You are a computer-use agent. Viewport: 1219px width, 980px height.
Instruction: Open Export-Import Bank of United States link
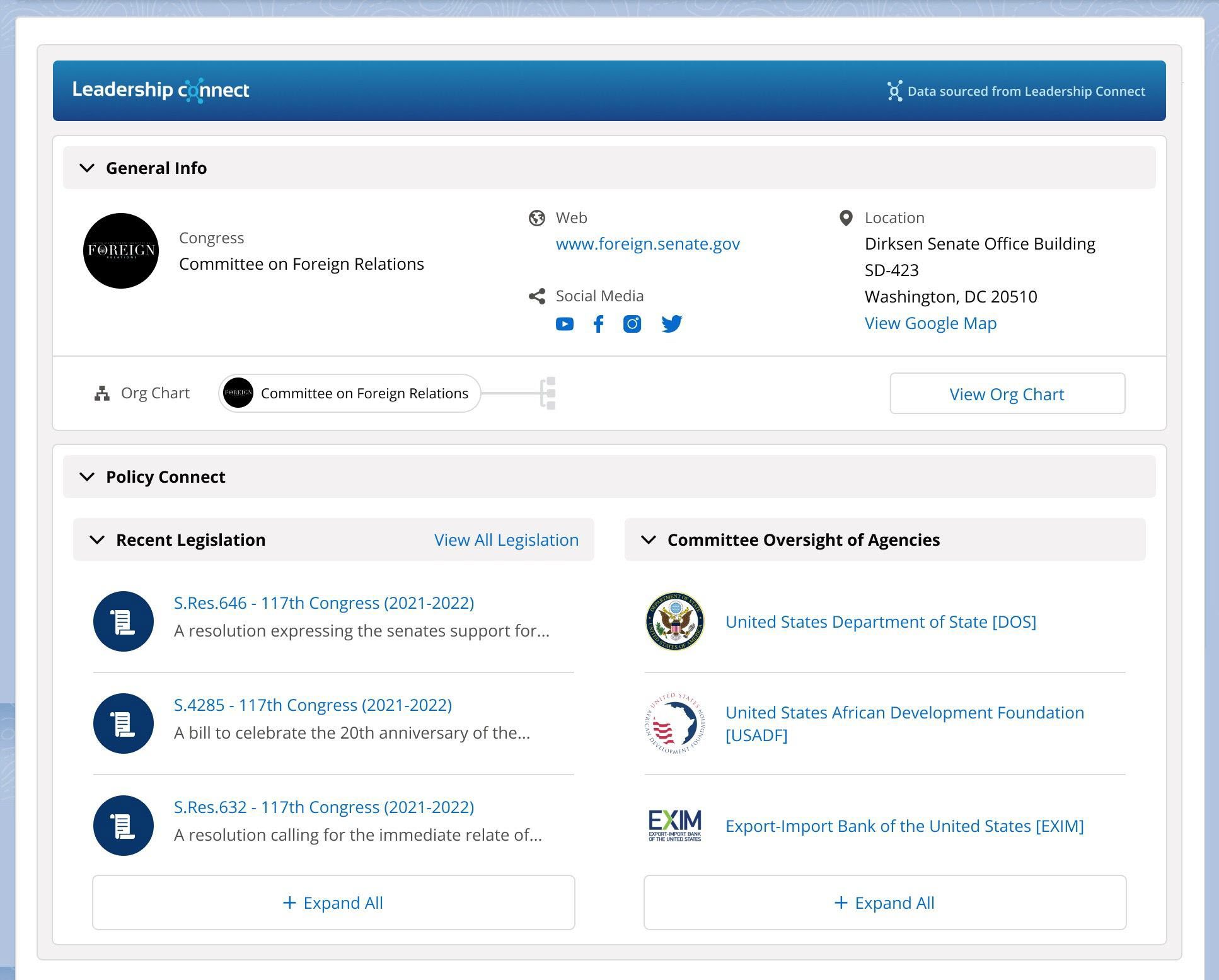(x=904, y=826)
